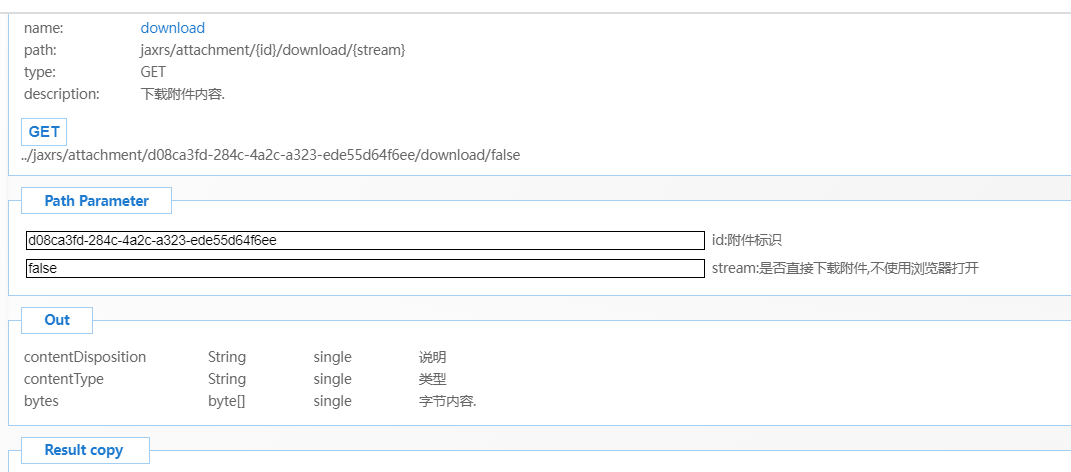Click the blue download name link

point(172,28)
